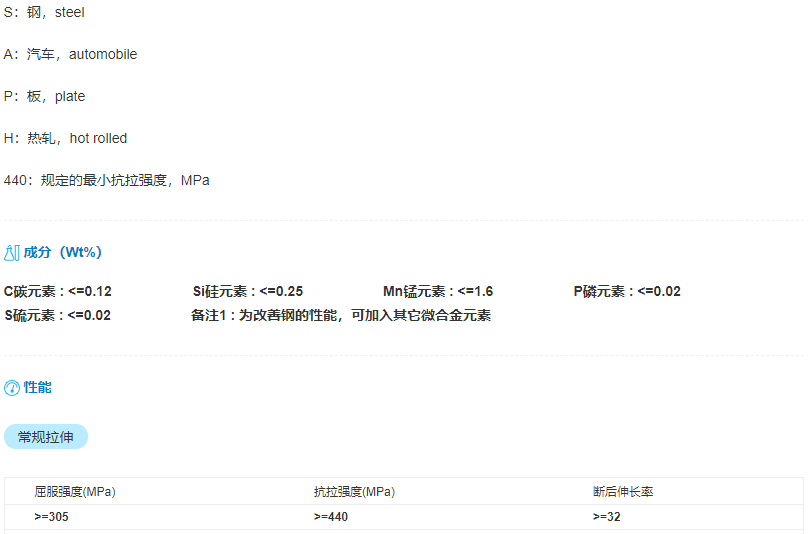The width and height of the screenshot is (811, 534).
Task: Click the 断后伸长率 column header
Action: coord(623,492)
